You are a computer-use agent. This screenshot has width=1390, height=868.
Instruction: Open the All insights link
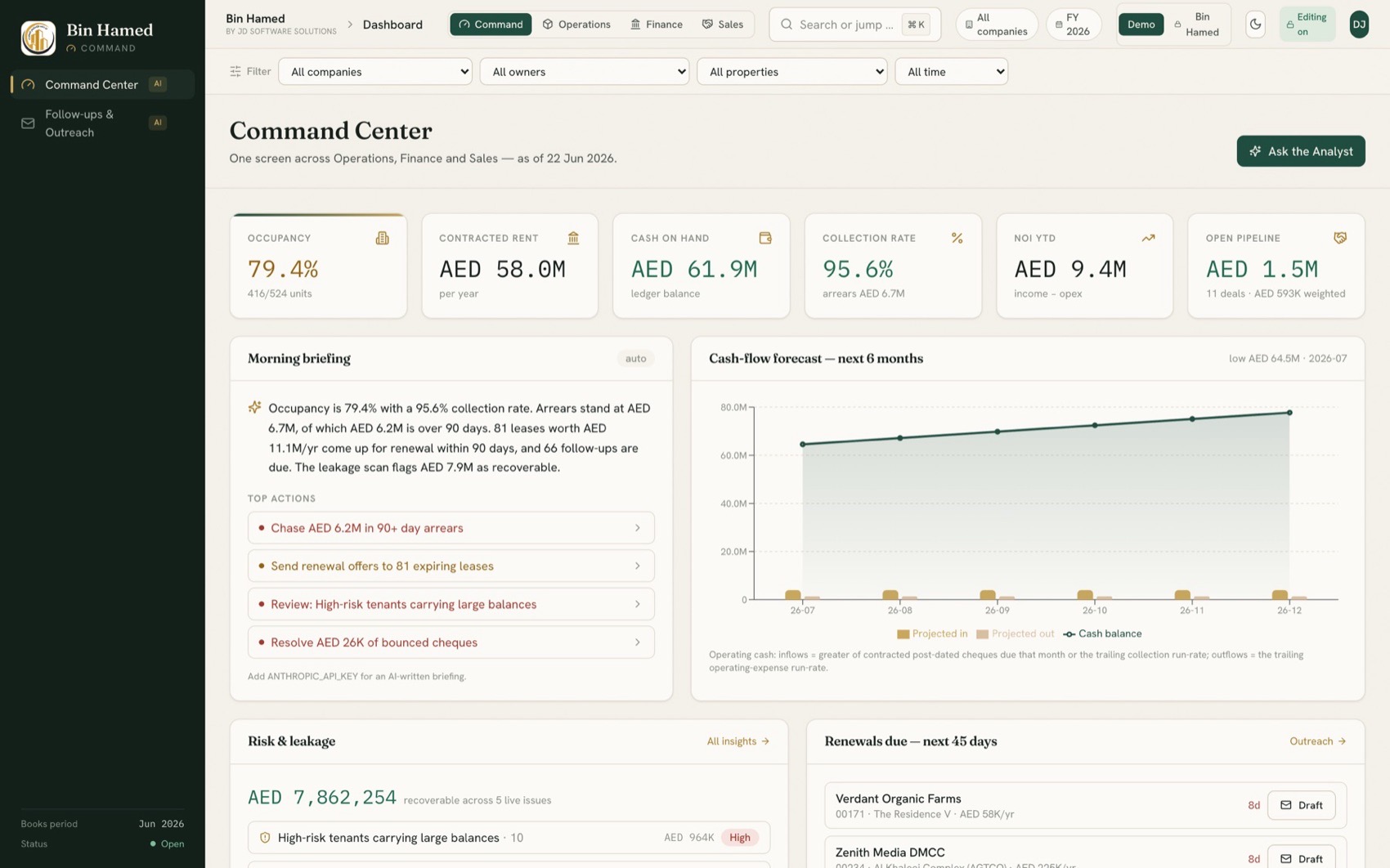(738, 741)
